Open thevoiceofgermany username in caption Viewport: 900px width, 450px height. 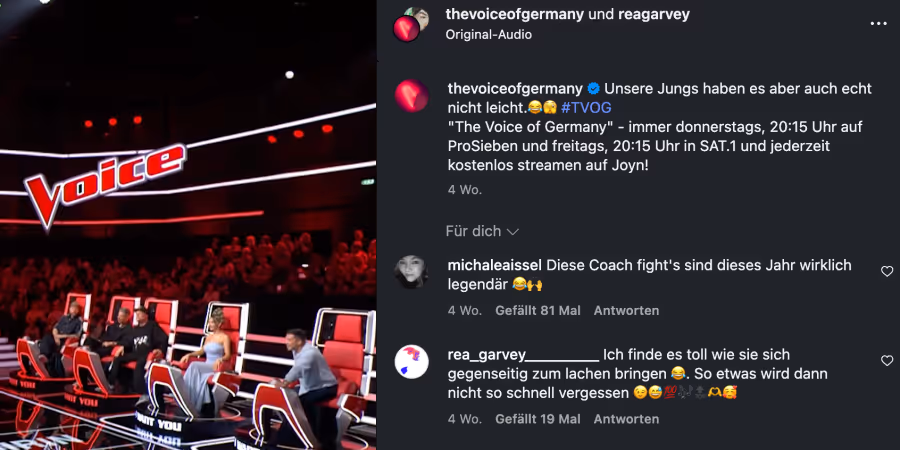(515, 88)
